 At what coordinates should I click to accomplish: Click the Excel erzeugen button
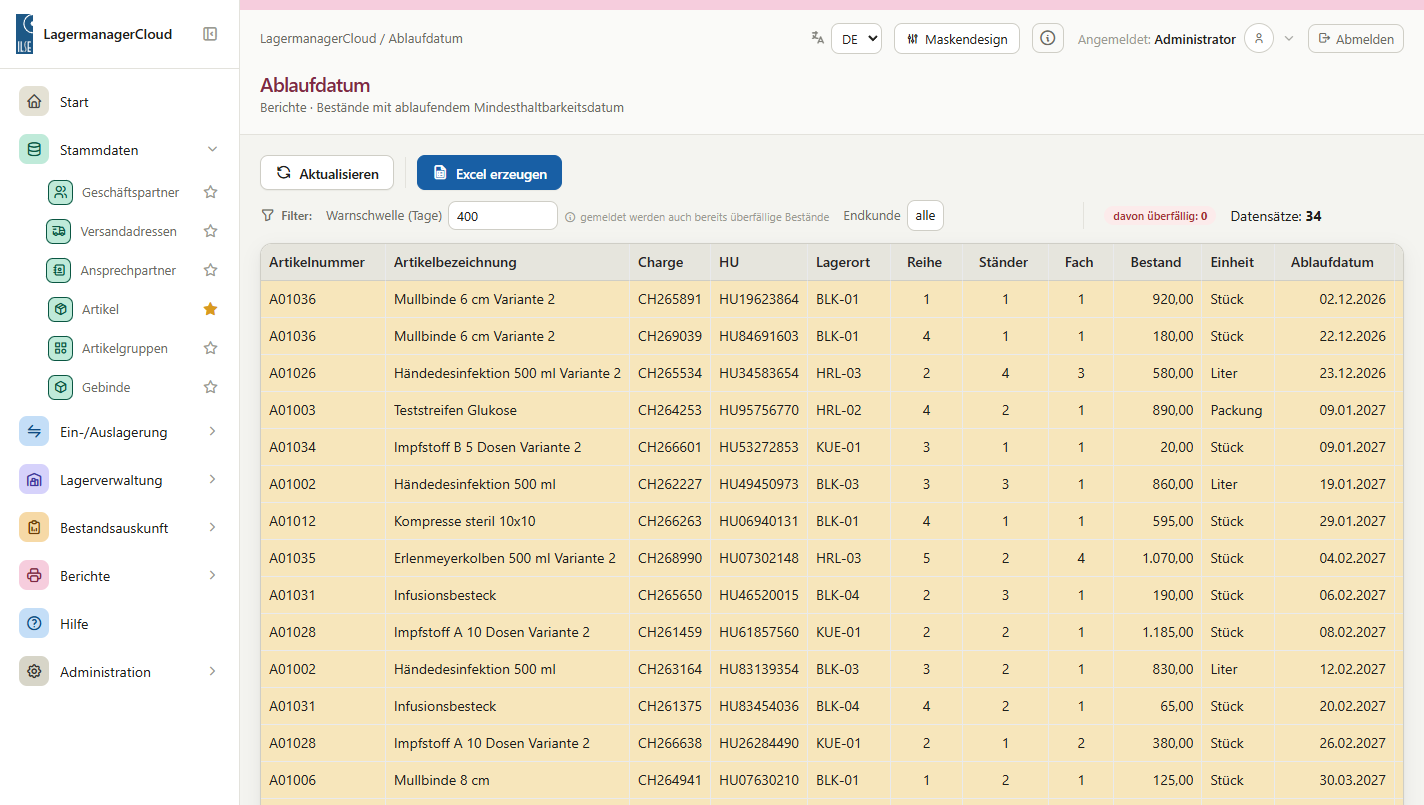(489, 173)
